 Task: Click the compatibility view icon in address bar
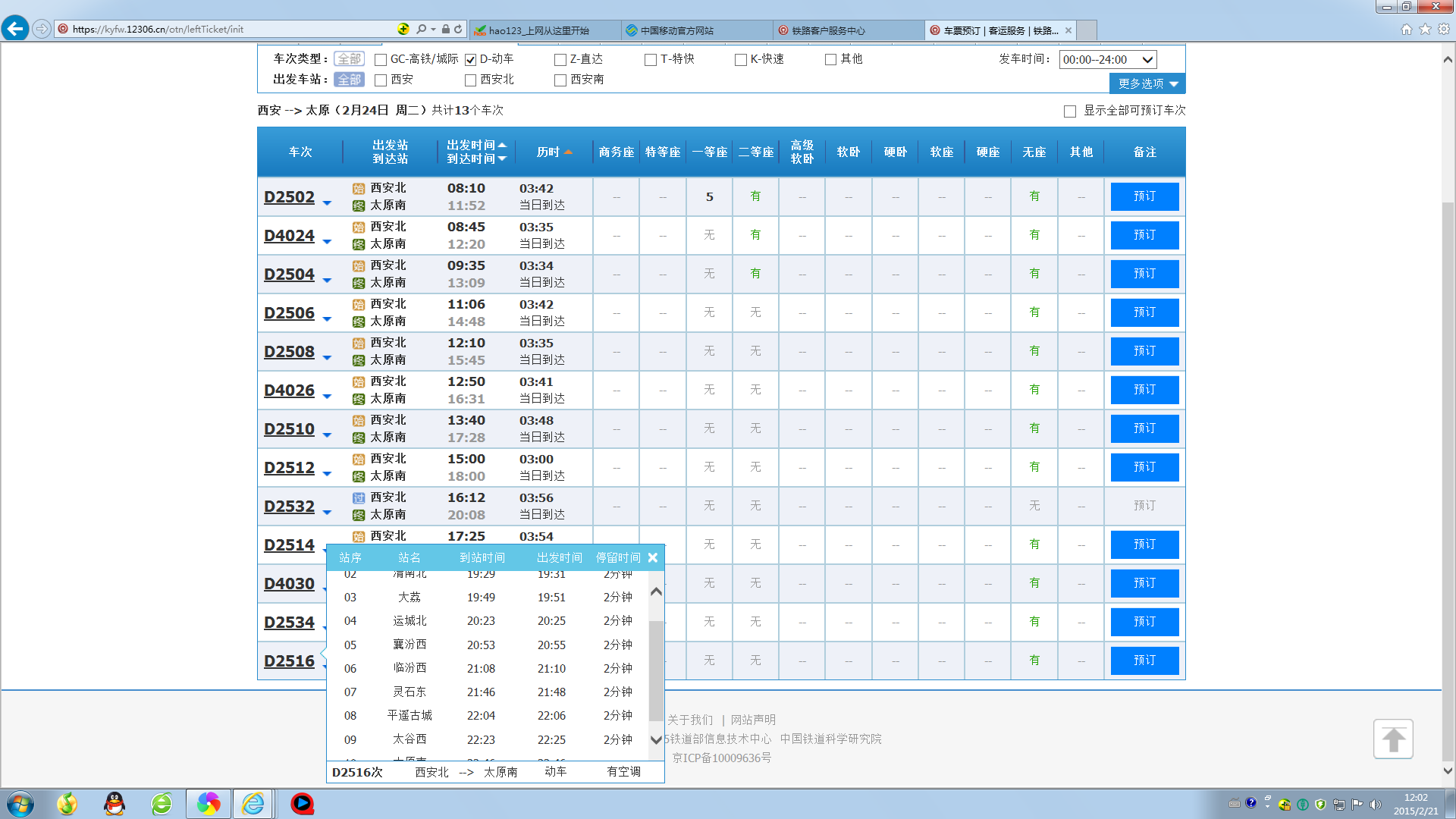coord(403,29)
